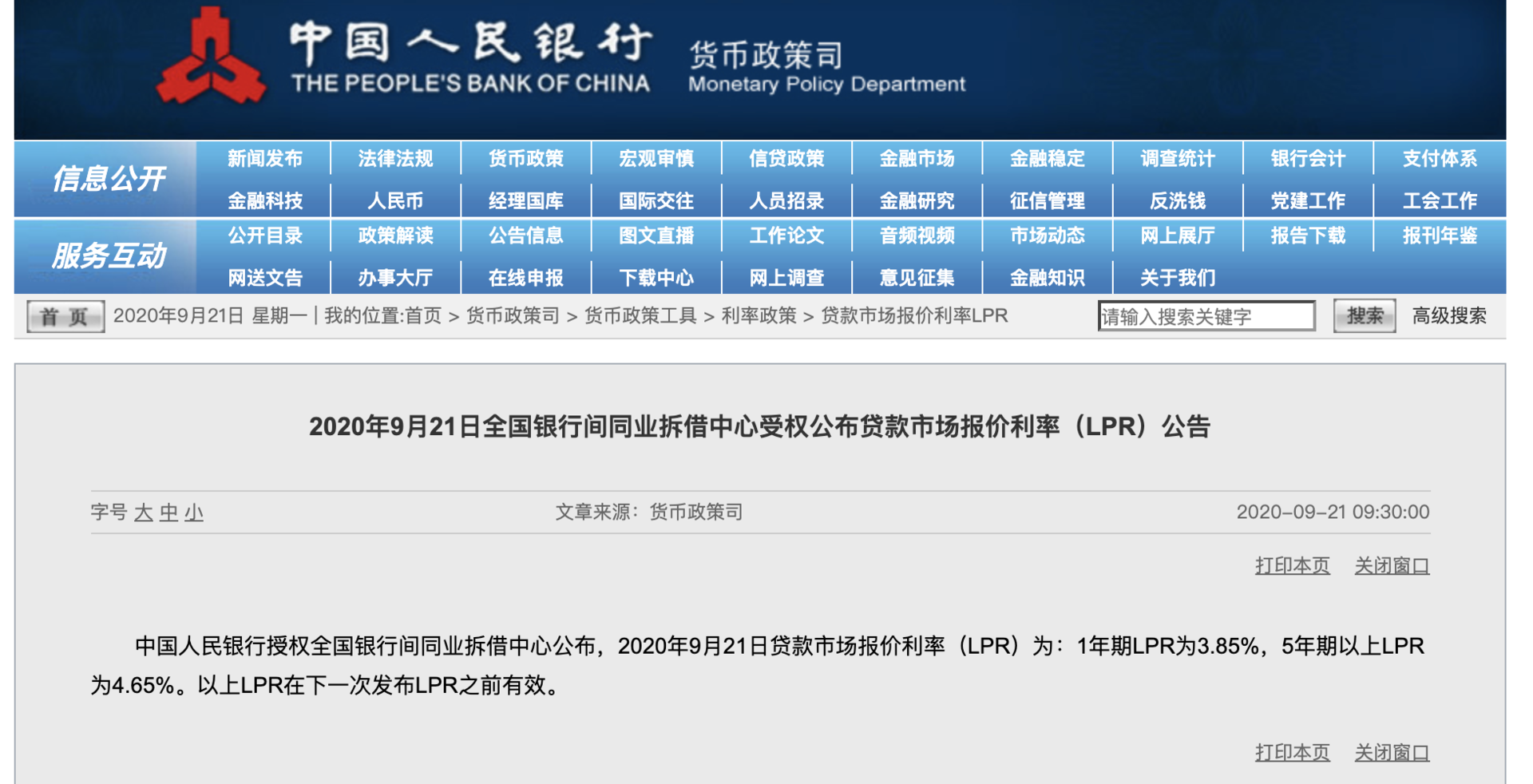Set font size to large 大

pyautogui.click(x=144, y=513)
